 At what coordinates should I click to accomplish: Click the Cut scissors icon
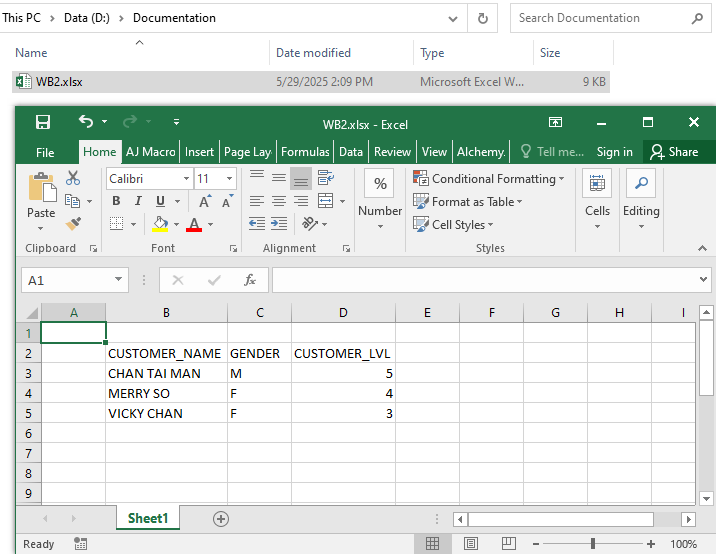click(x=73, y=178)
